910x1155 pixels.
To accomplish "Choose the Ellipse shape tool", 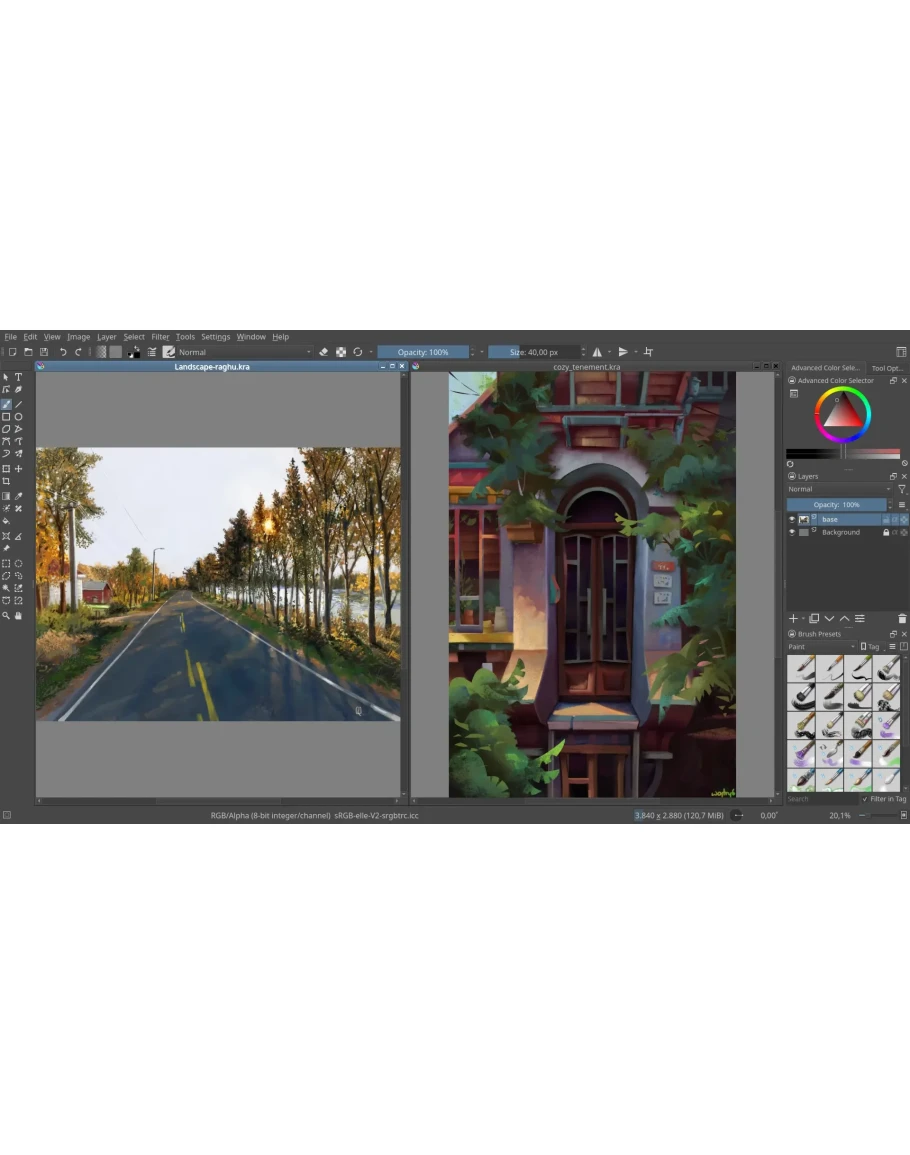I will coord(18,417).
